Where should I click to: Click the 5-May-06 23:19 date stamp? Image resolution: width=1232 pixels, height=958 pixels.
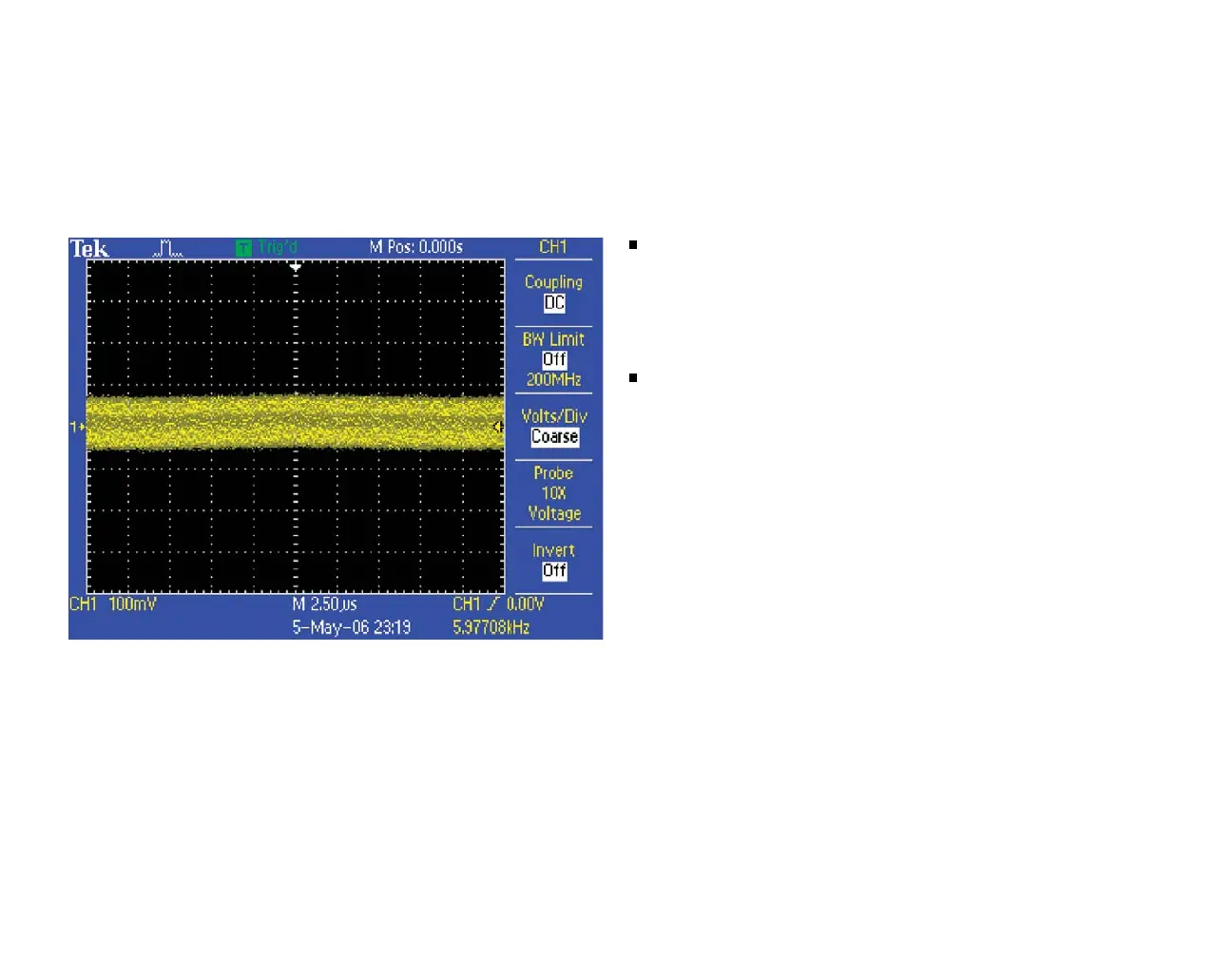[351, 627]
